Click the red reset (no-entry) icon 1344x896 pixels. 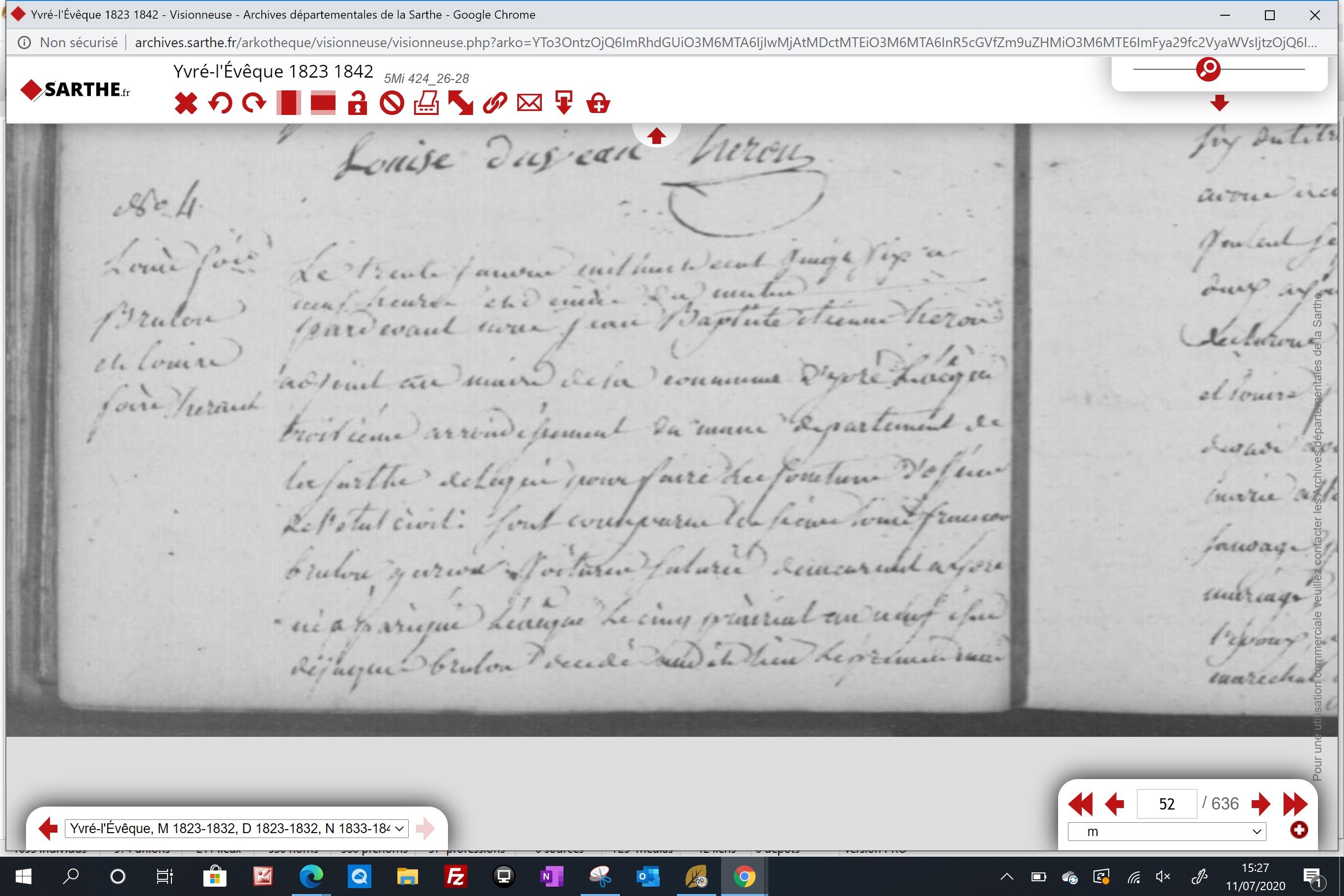click(x=392, y=104)
